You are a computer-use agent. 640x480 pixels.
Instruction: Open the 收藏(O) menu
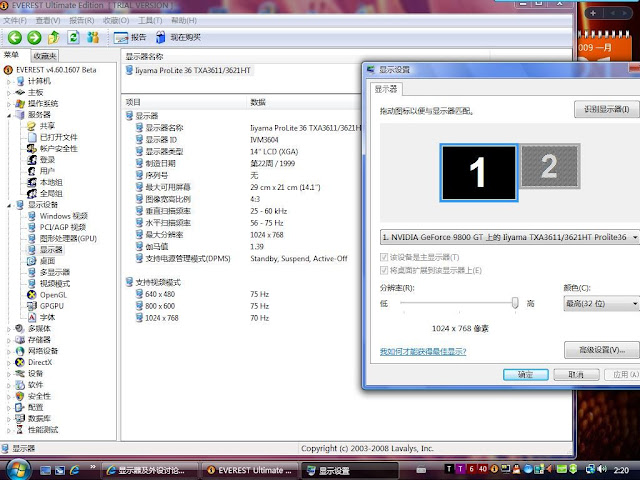tap(116, 20)
